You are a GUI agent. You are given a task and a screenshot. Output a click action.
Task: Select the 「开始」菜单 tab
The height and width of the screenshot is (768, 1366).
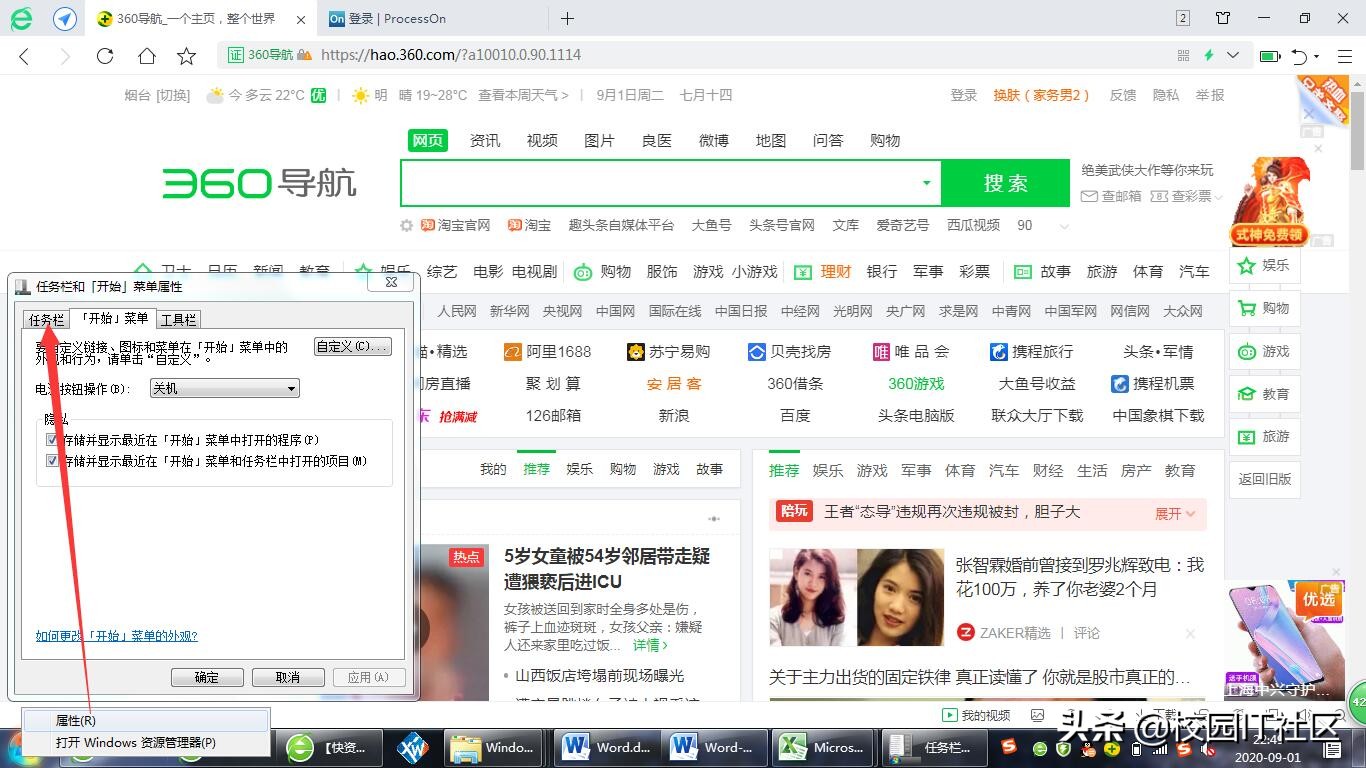(113, 318)
